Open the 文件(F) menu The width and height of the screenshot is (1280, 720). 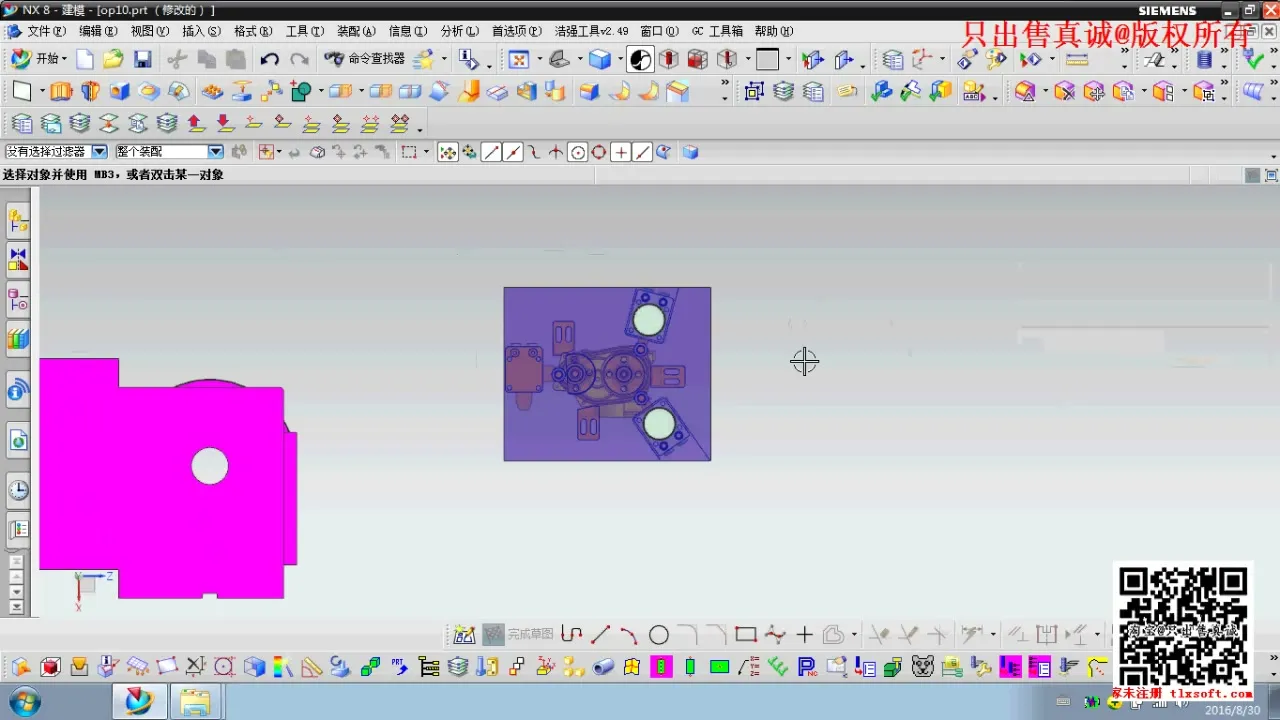[x=45, y=31]
